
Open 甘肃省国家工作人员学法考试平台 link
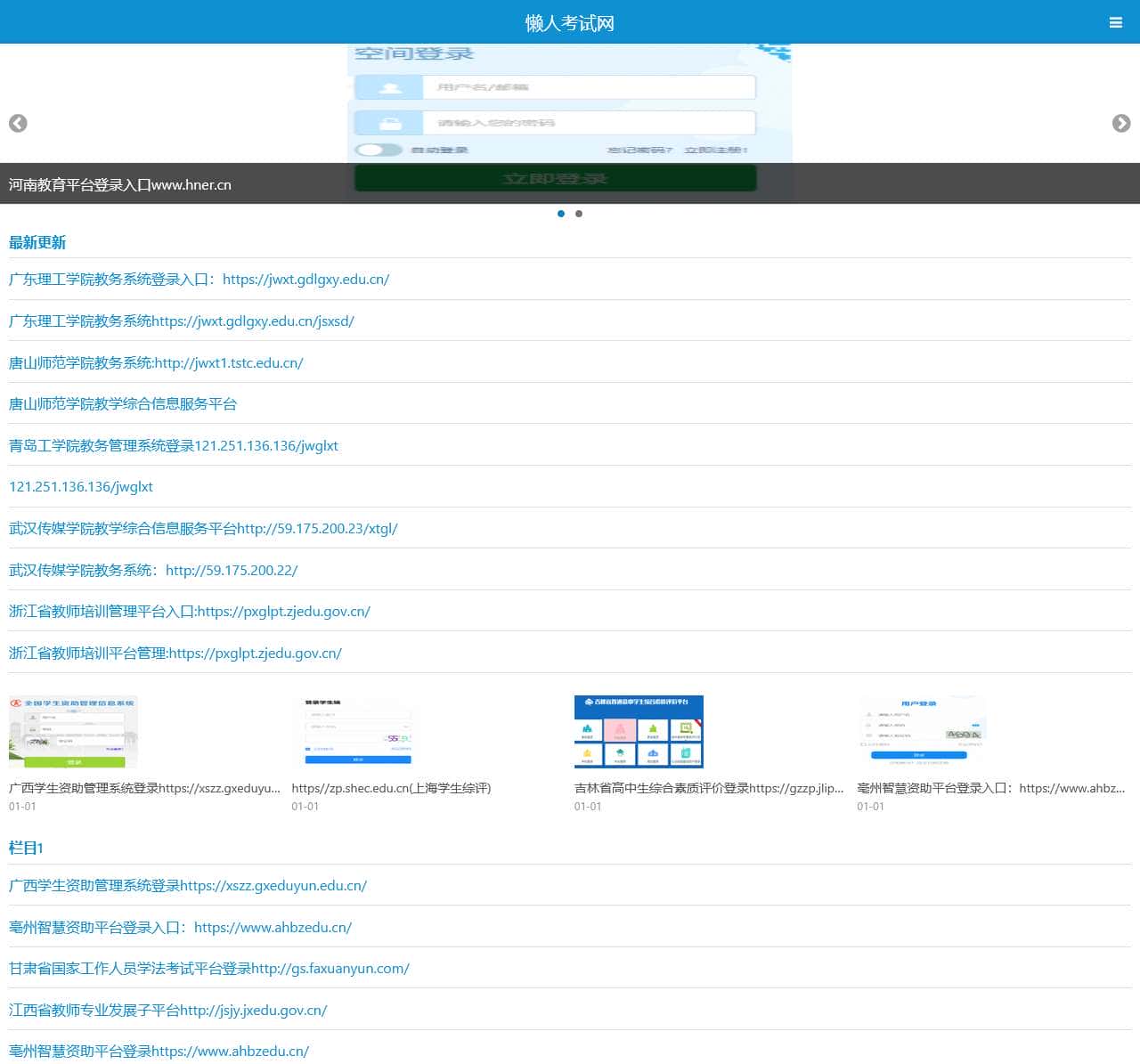[209, 969]
